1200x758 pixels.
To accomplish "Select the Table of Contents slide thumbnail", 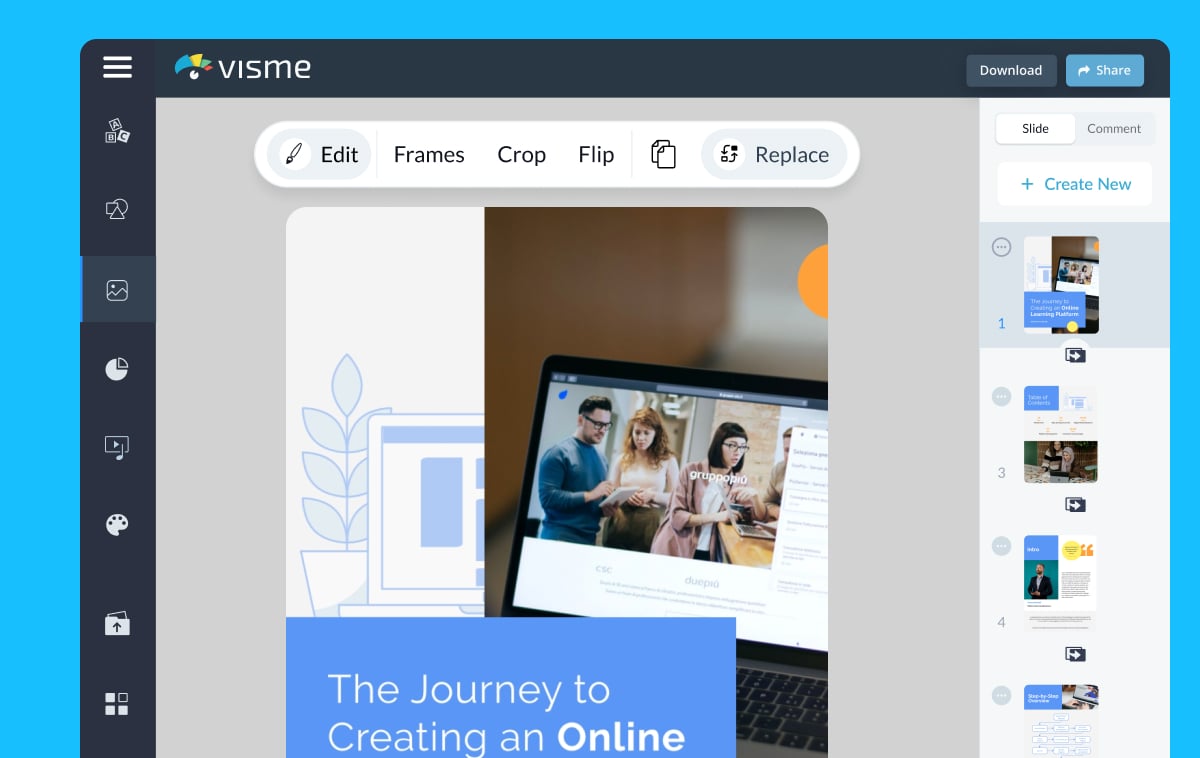I will coord(1061,434).
